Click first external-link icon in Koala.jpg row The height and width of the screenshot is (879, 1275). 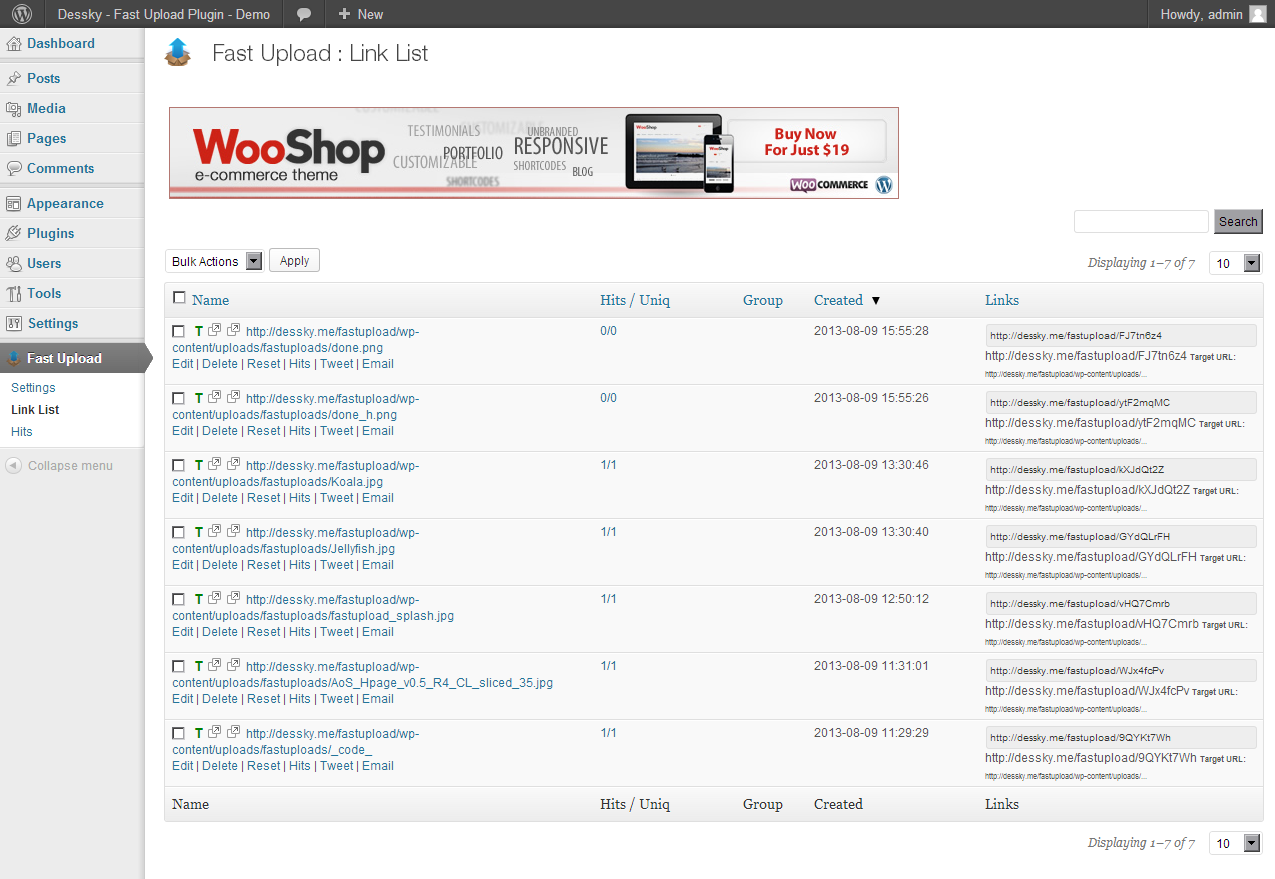215,464
